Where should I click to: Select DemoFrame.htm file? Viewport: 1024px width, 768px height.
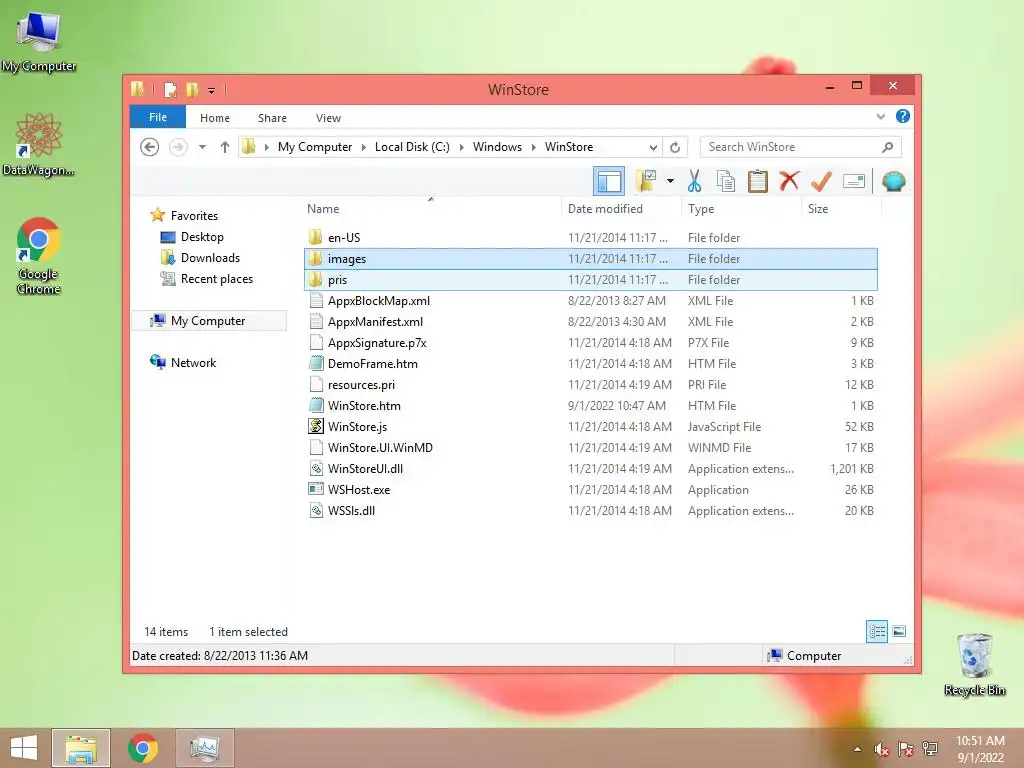pyautogui.click(x=590, y=363)
